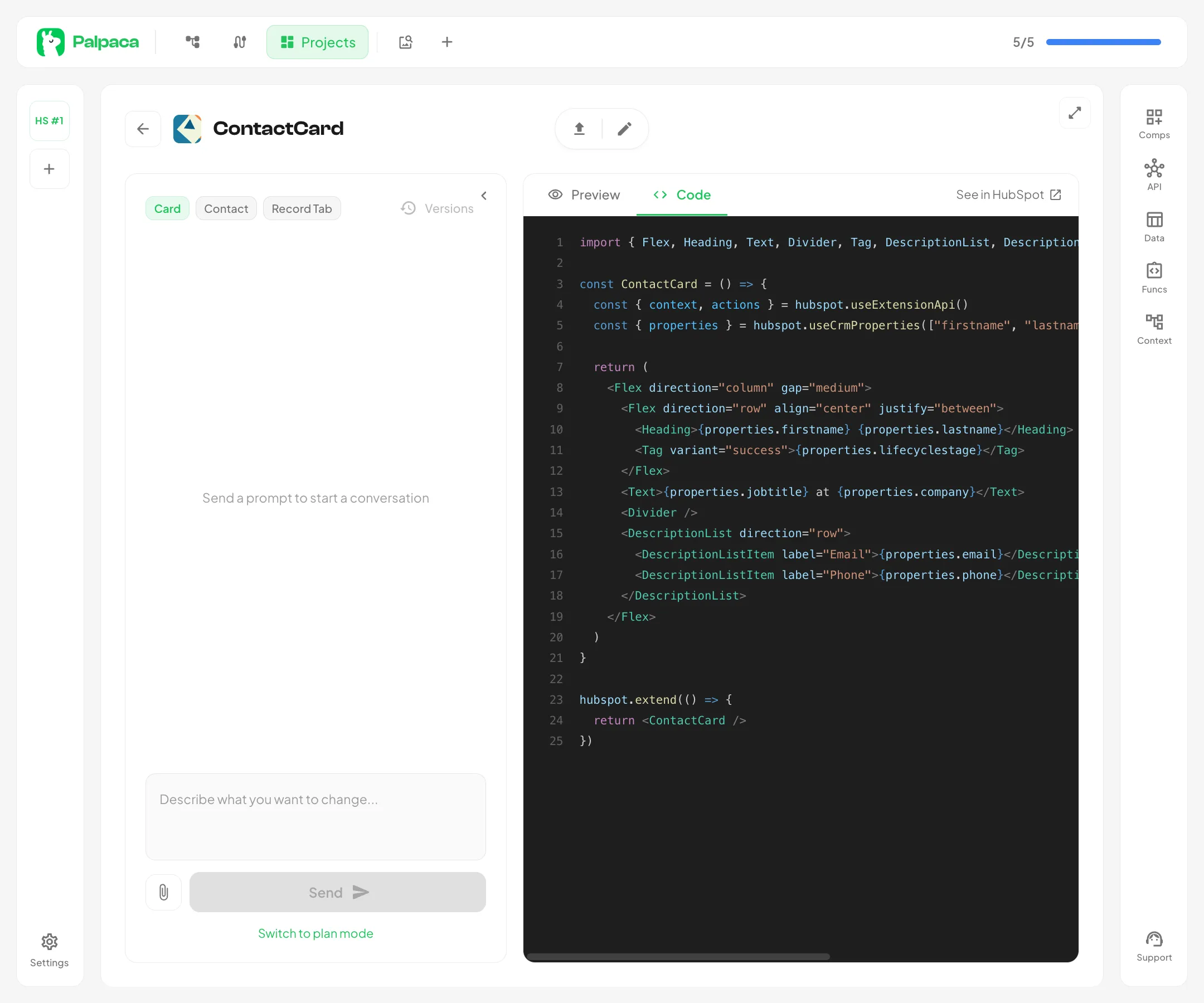Open See in HubSpot
The image size is (1204, 1003).
tap(1008, 195)
